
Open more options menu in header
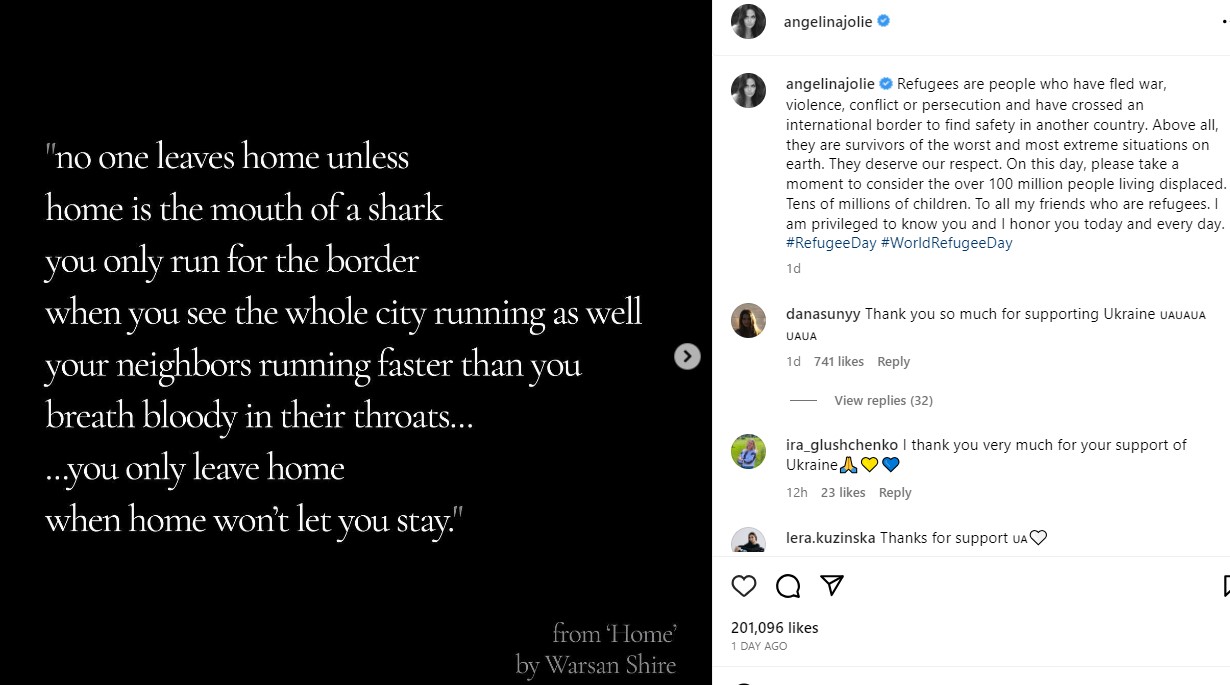pyautogui.click(x=1225, y=22)
